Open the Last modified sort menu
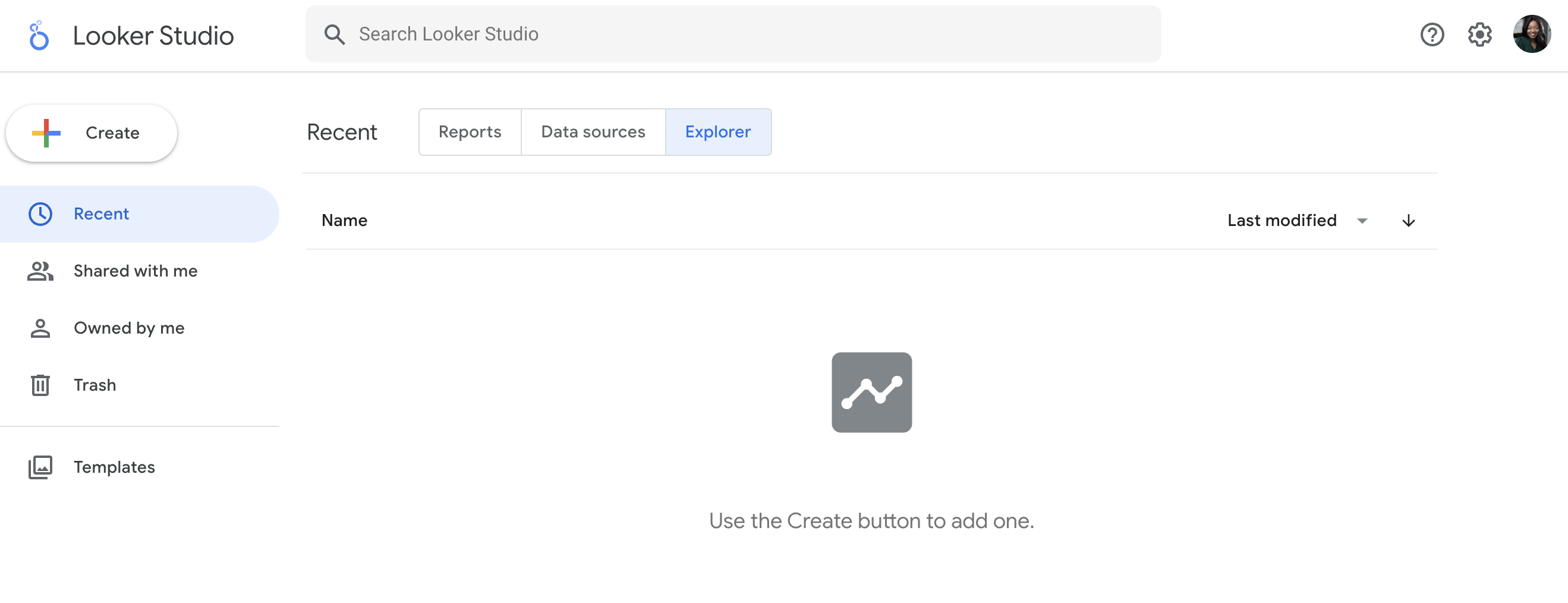The height and width of the screenshot is (603, 1568). point(1282,221)
